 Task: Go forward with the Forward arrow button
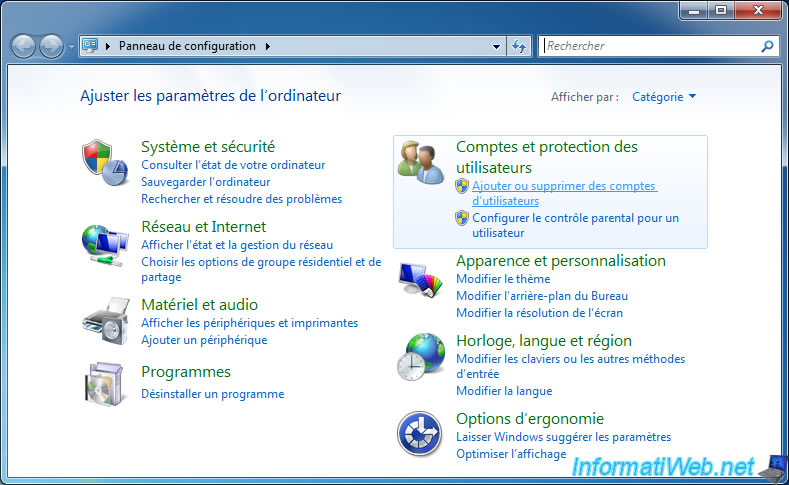(x=51, y=46)
